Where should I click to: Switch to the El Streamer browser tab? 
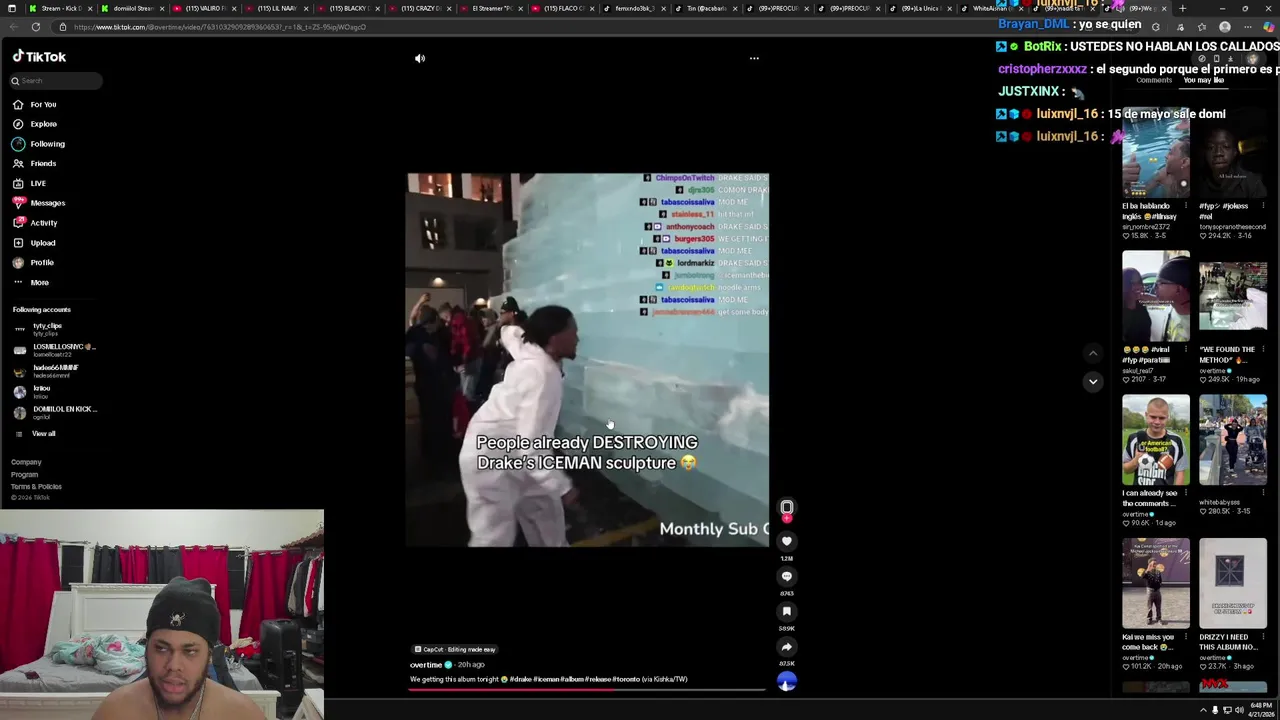[x=490, y=8]
